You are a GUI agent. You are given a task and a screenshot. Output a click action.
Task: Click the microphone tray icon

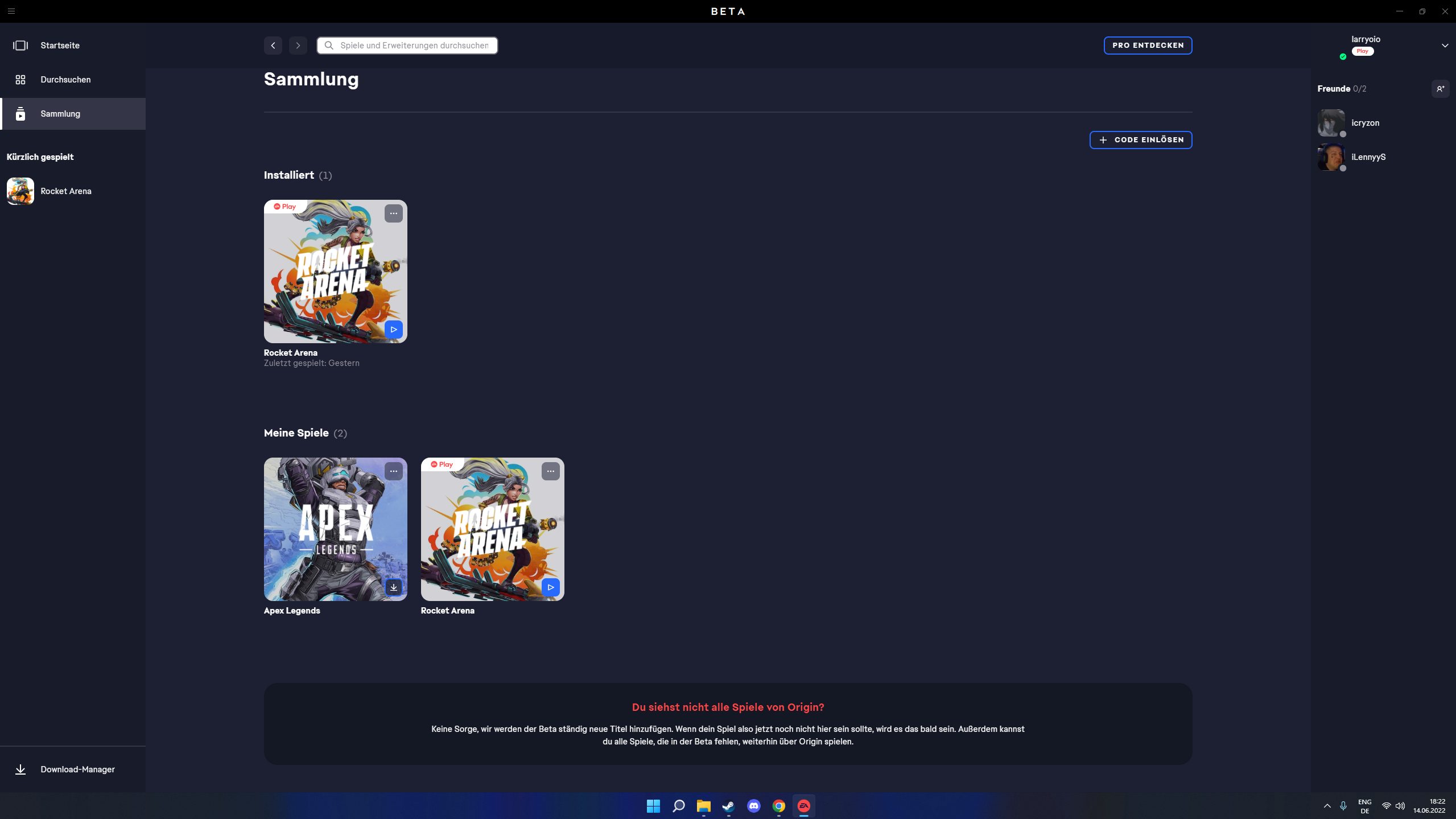(1343, 806)
